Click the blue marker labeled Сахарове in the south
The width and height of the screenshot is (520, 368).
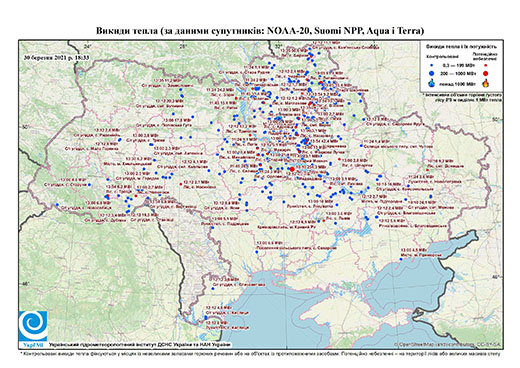(257, 252)
